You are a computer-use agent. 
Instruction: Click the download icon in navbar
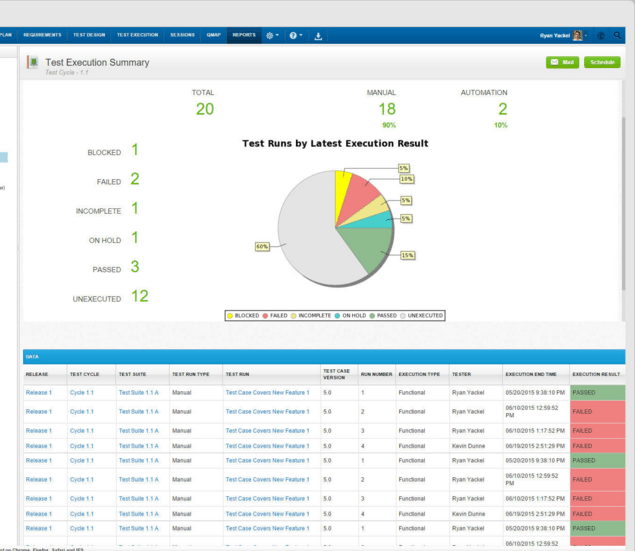click(x=319, y=35)
